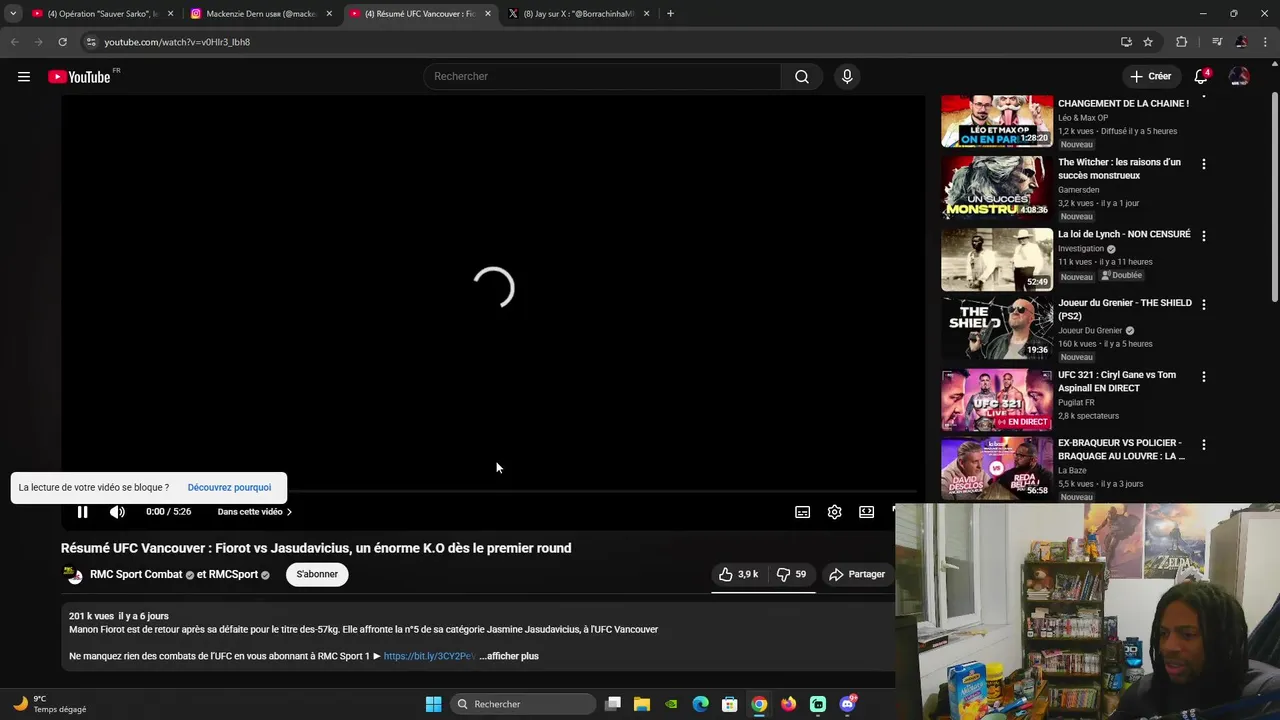The width and height of the screenshot is (1280, 720).
Task: Open the bit.ly link in the description
Action: coord(429,656)
